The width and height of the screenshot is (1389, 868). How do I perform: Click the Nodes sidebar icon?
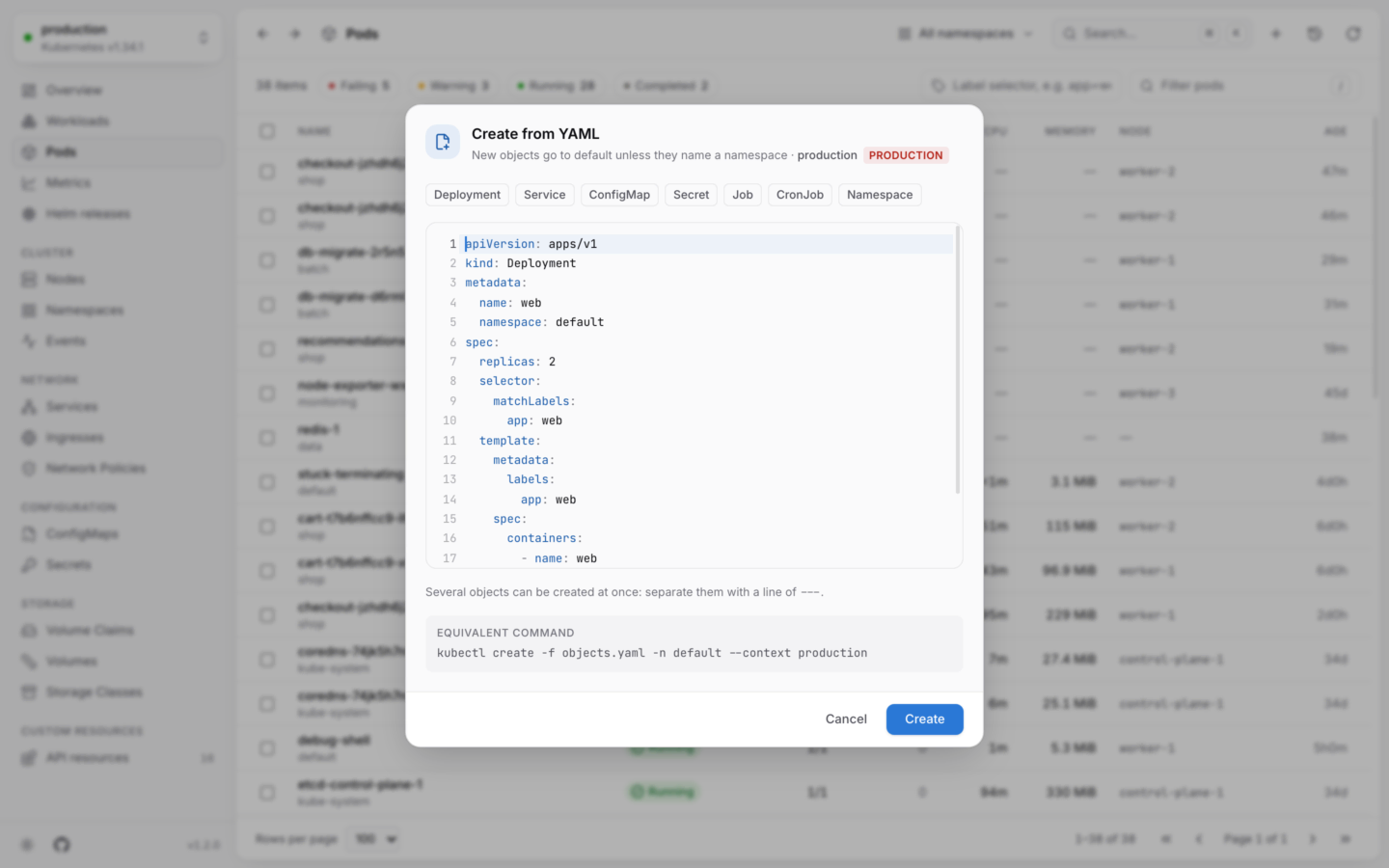[29, 279]
